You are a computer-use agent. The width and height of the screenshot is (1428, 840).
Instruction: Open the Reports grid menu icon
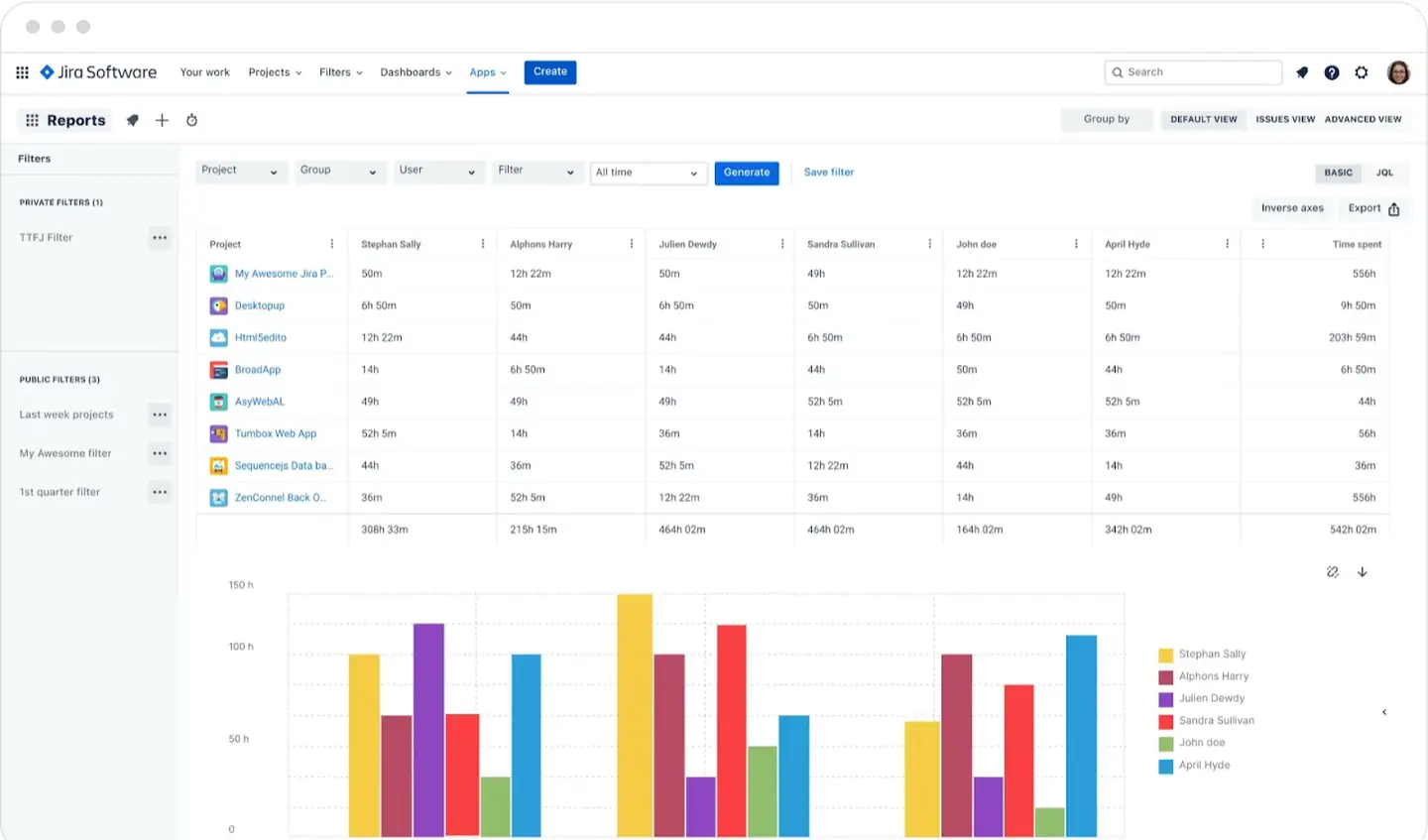pyautogui.click(x=32, y=120)
